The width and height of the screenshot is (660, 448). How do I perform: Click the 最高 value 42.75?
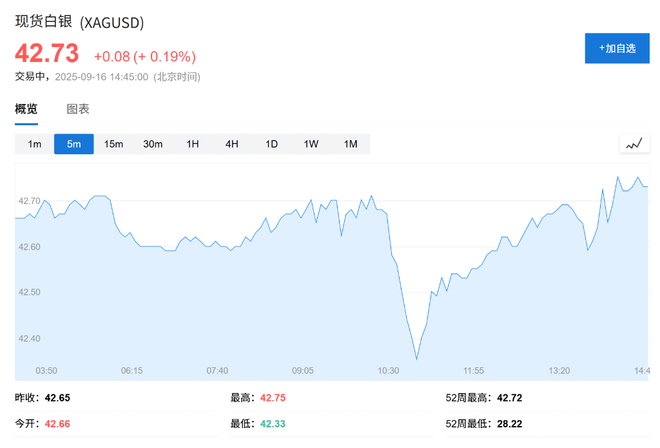pos(273,398)
